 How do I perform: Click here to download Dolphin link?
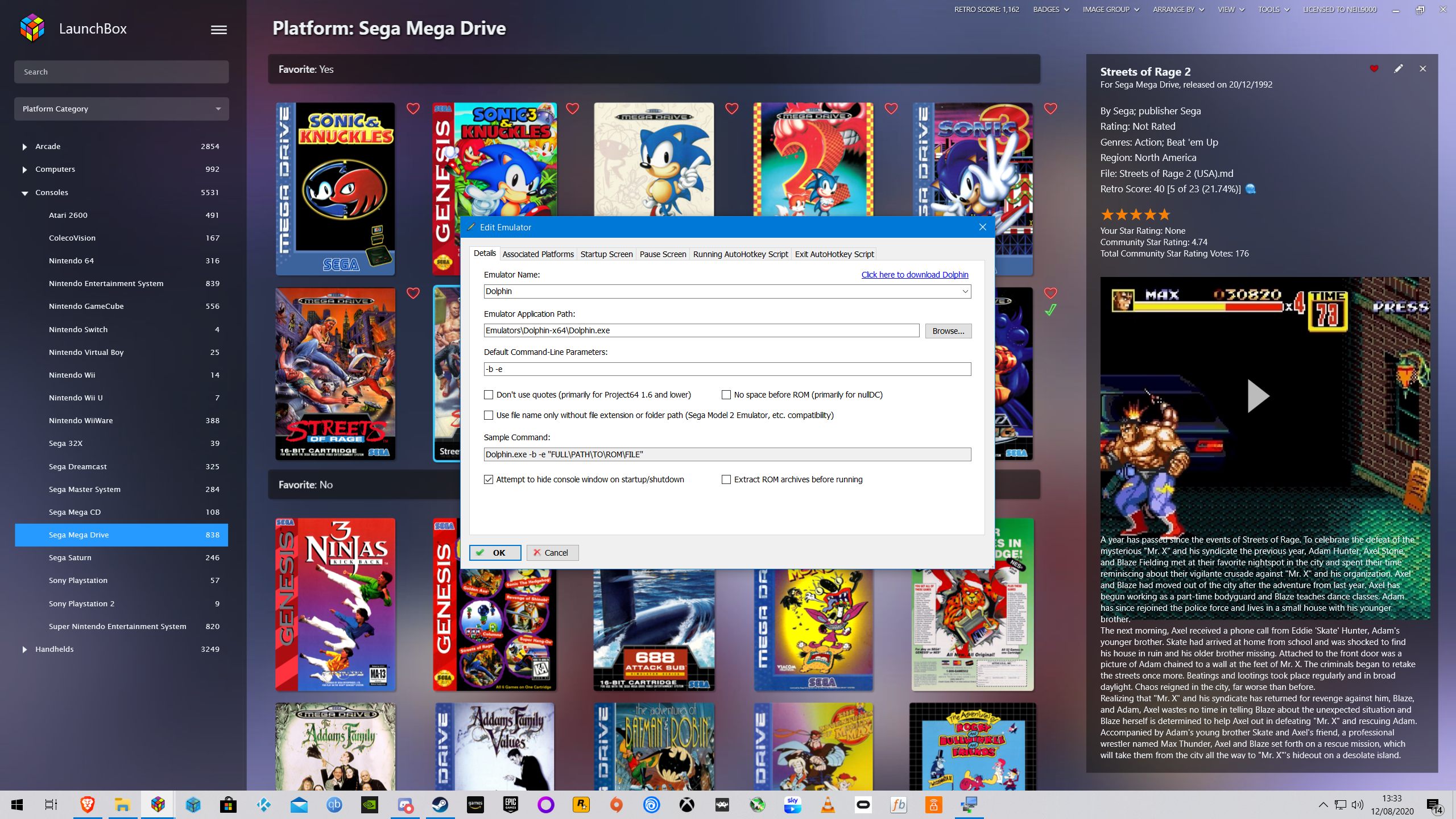click(915, 275)
